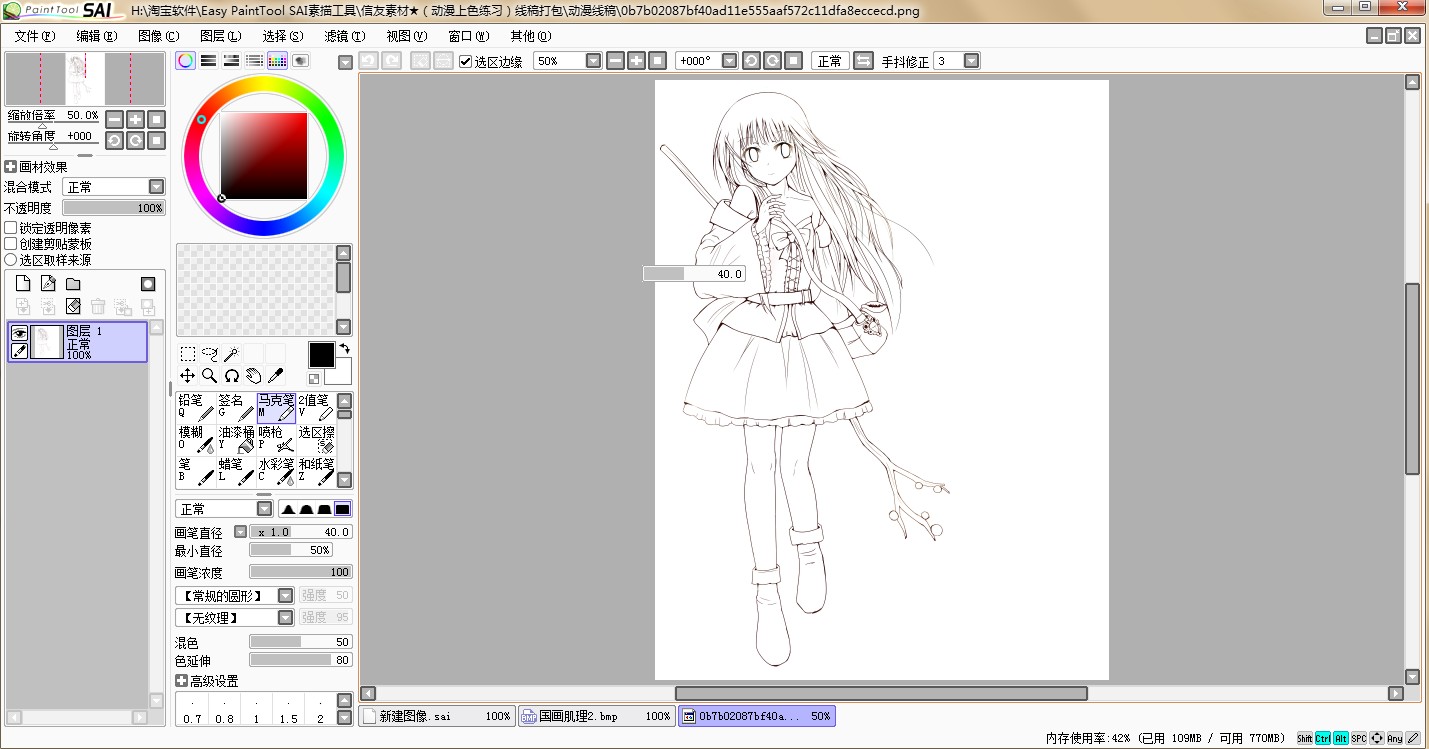Open the 【常规的圆形】 brush shape dropdown
The width and height of the screenshot is (1429, 749).
(235, 595)
